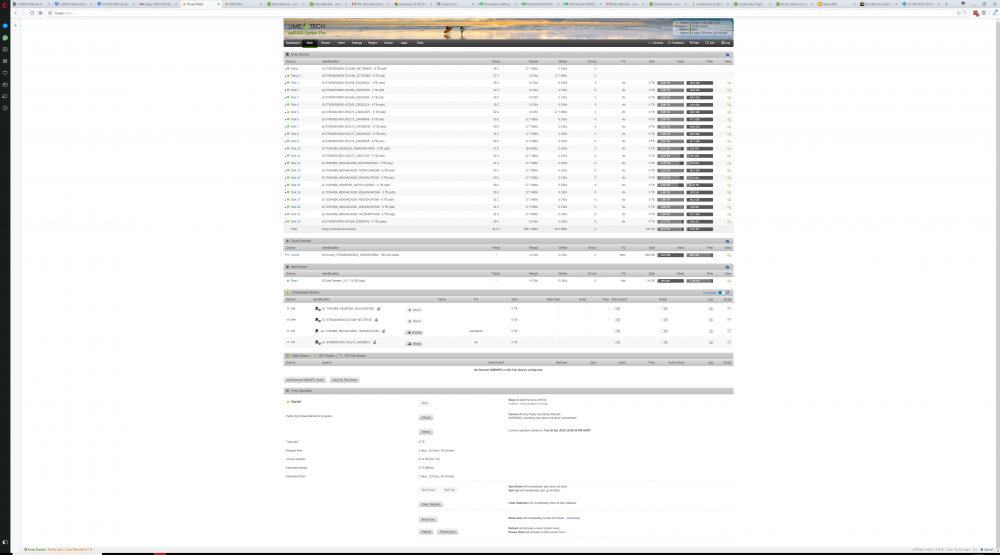Click the orange status indicator of Parity 2
The image size is (1000, 555).
pos(288,76)
